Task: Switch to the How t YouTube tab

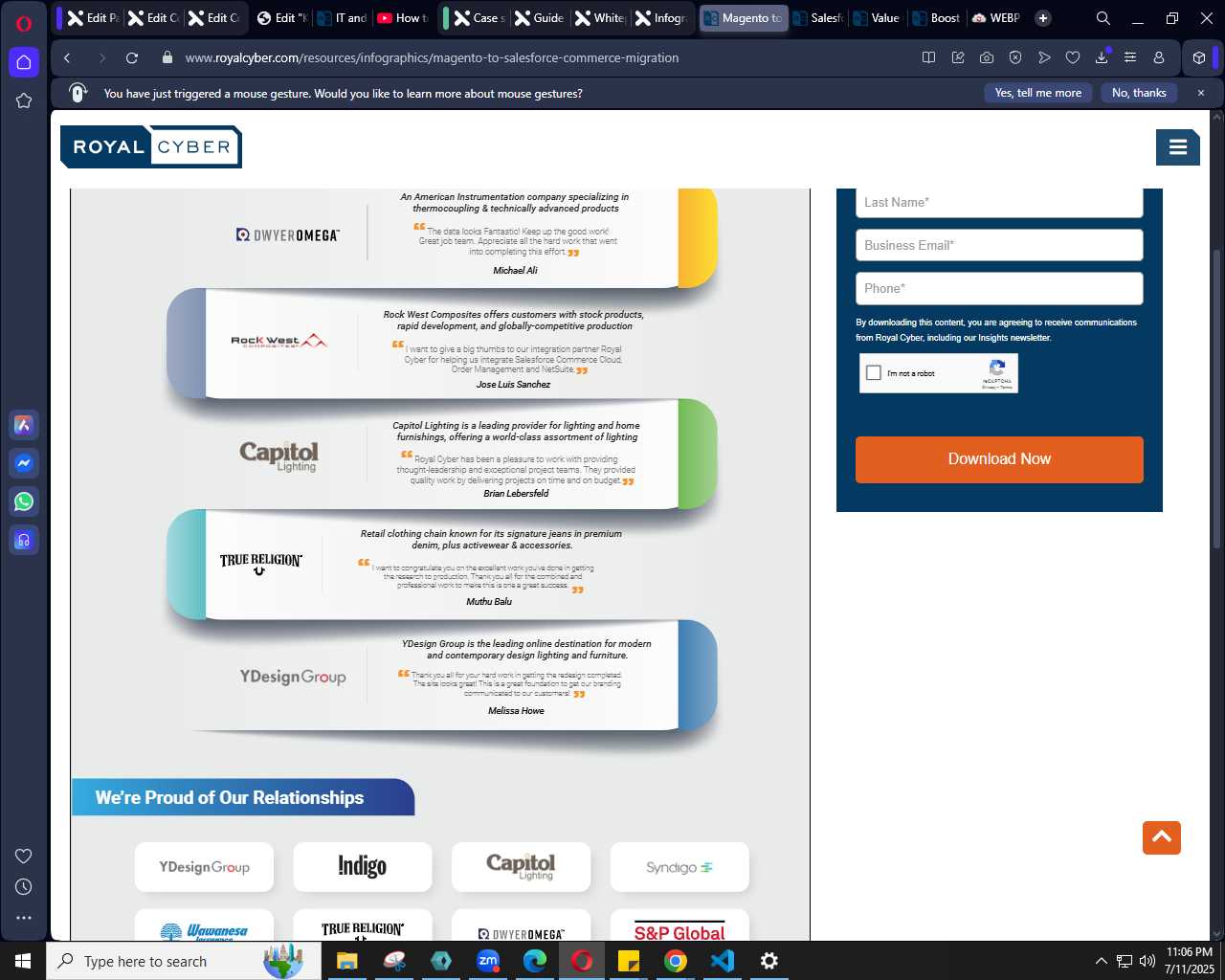Action: pyautogui.click(x=402, y=18)
